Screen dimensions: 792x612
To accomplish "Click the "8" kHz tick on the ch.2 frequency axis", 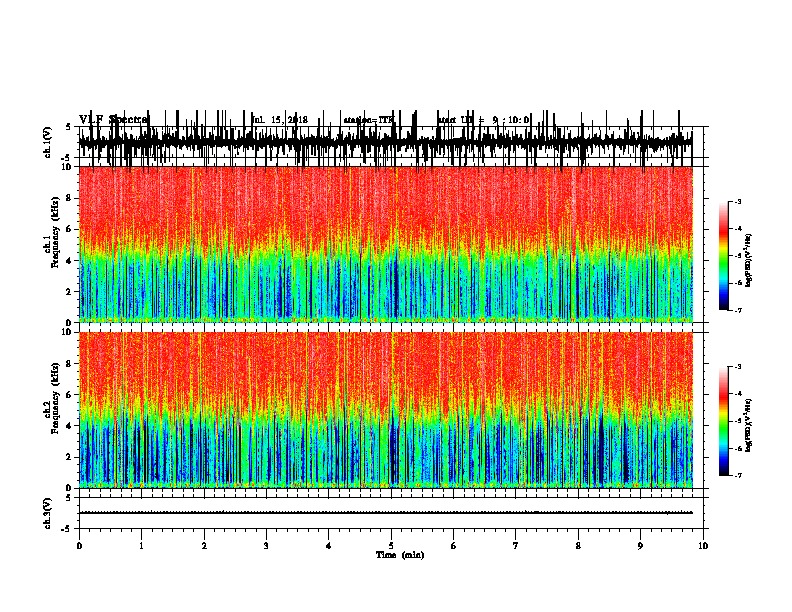I will pos(70,364).
